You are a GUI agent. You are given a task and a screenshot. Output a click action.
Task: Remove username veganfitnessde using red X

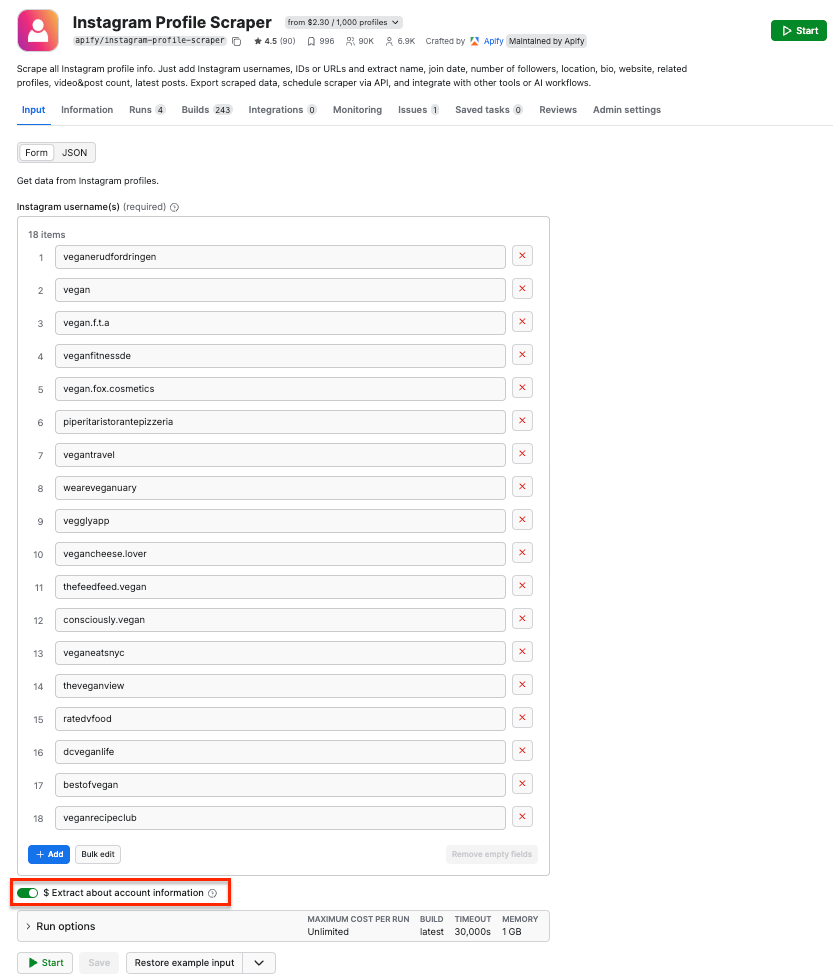tap(521, 355)
